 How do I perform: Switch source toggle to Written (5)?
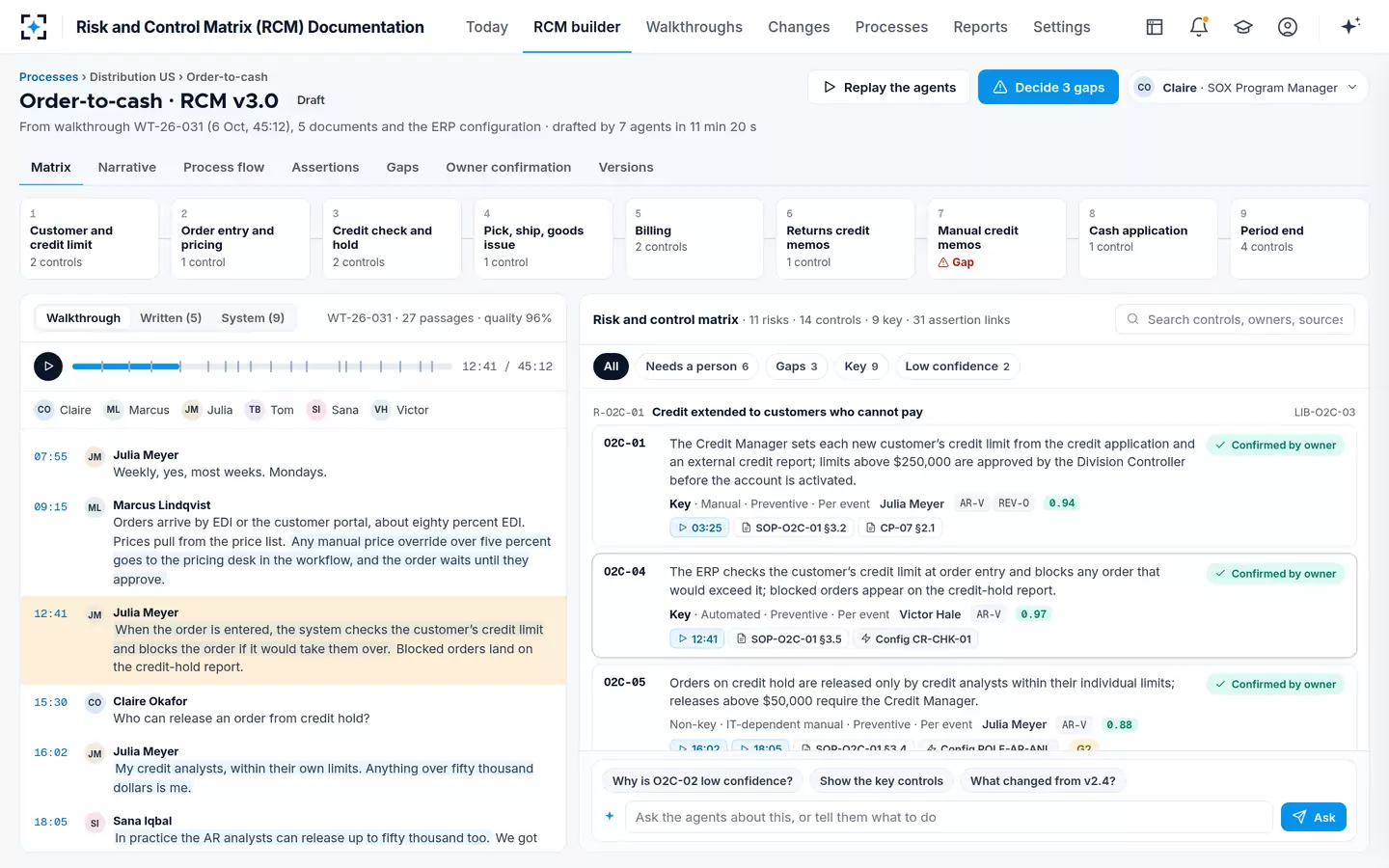tap(171, 318)
